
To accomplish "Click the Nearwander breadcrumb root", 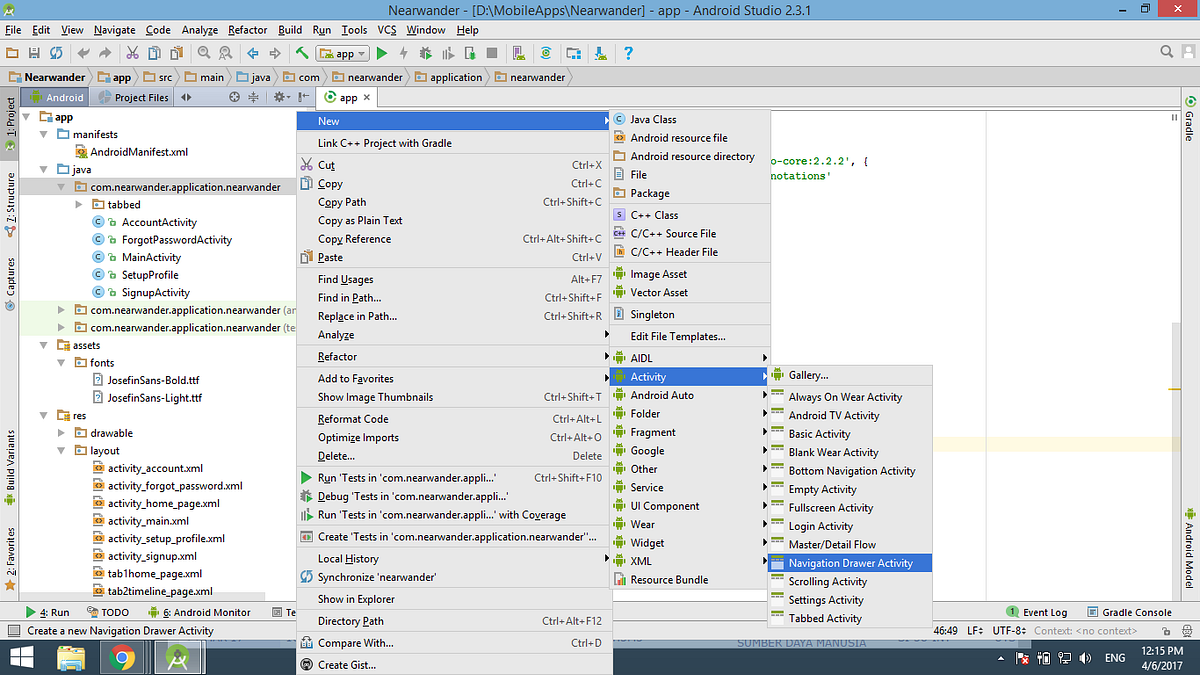I will point(46,77).
